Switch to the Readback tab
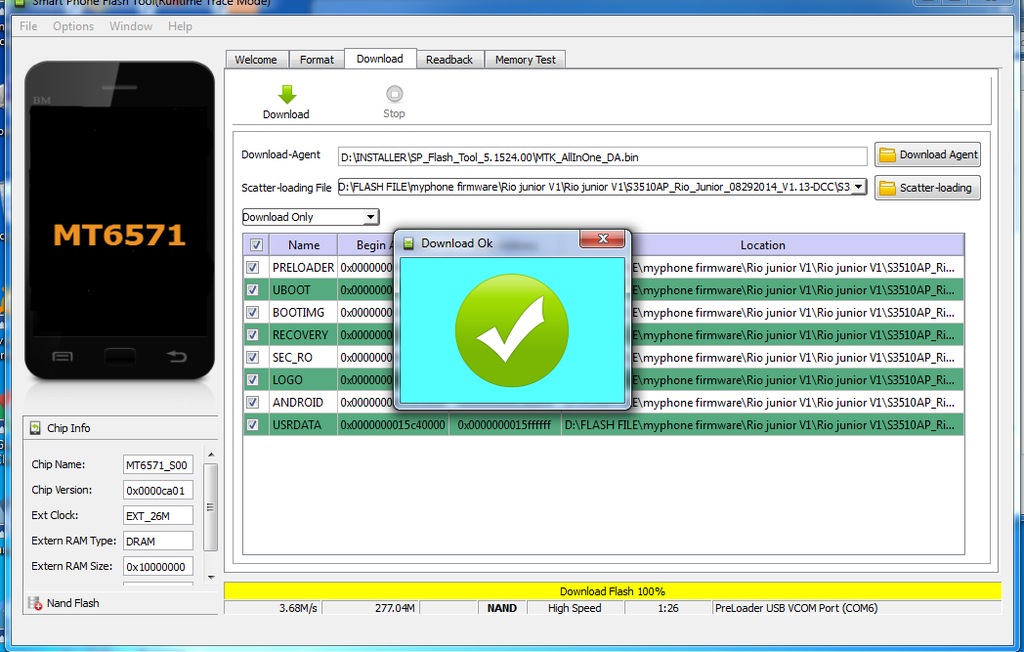Viewport: 1024px width, 652px height. (x=449, y=59)
